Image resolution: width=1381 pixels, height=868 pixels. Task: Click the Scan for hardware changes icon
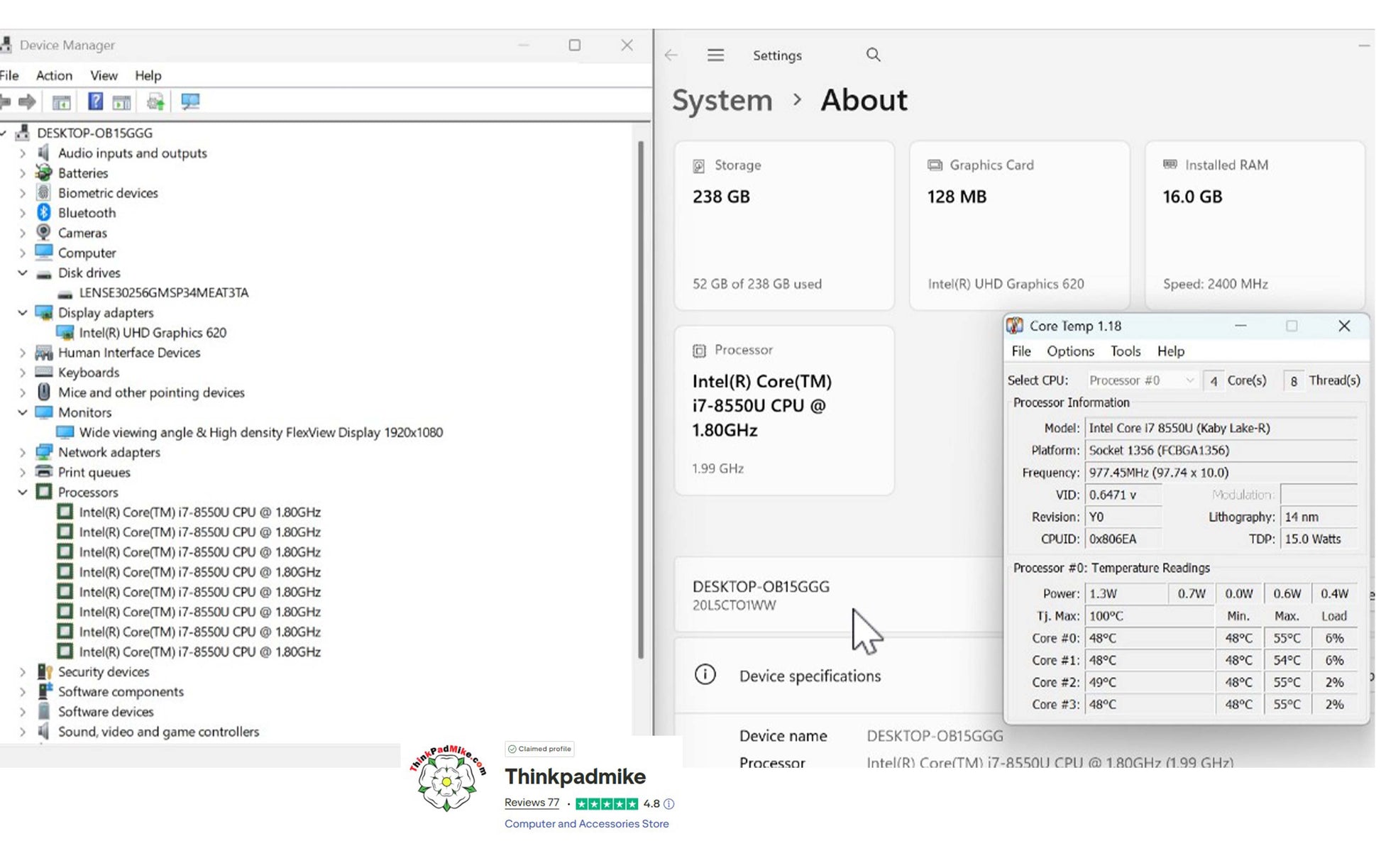[x=190, y=102]
